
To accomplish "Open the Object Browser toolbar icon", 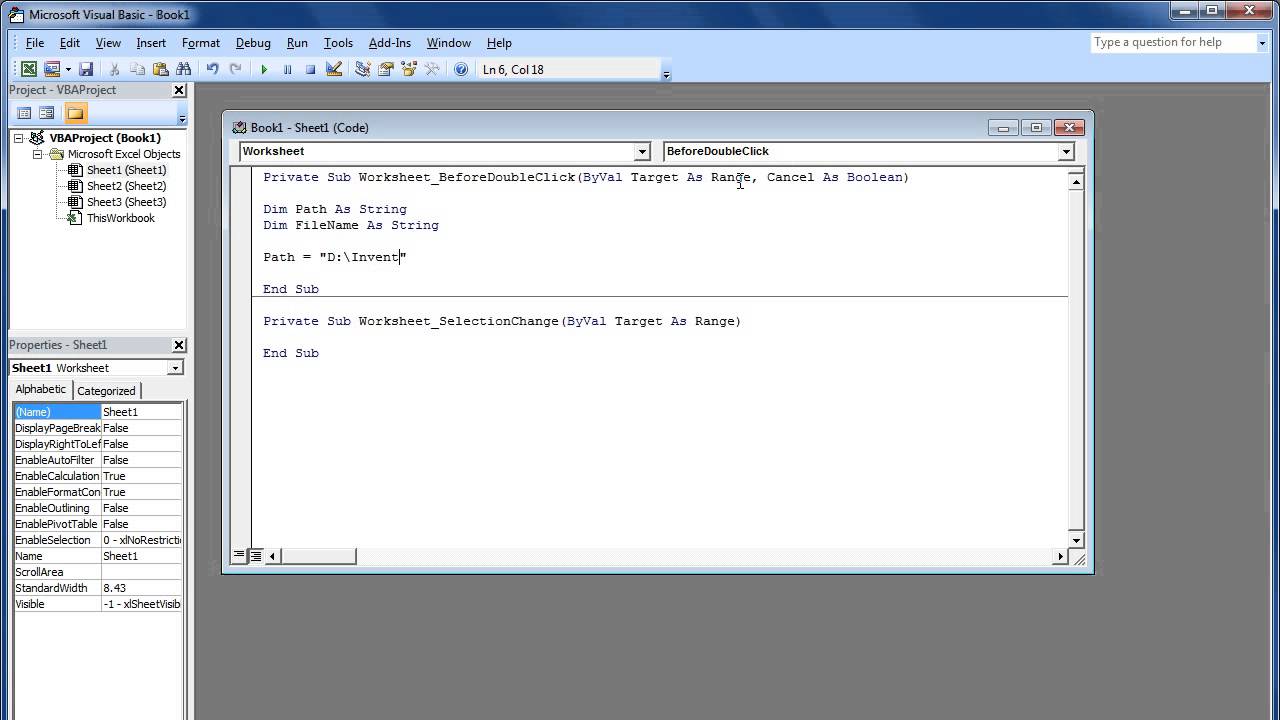I will (408, 69).
